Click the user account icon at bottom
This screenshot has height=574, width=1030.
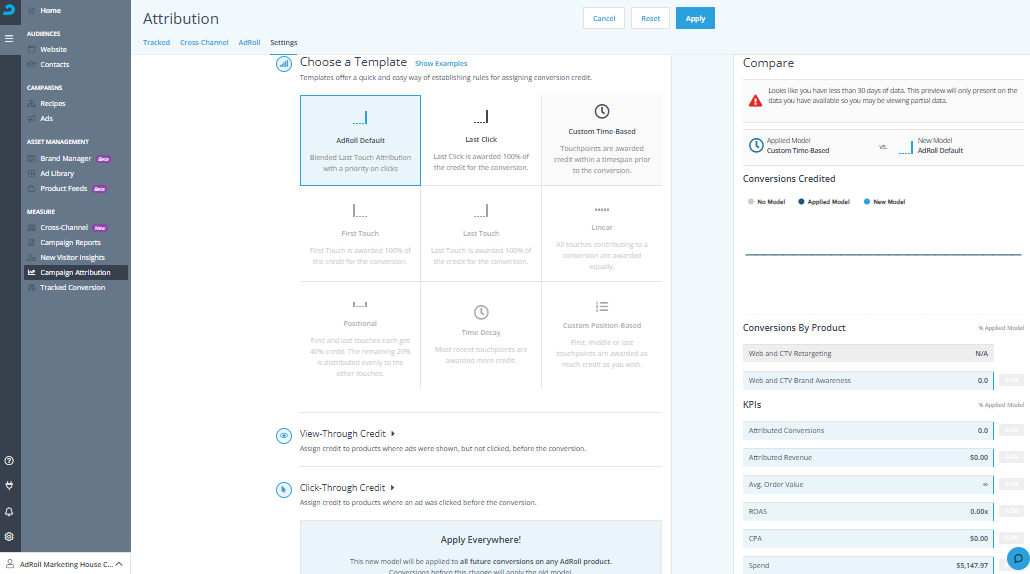(x=10, y=564)
